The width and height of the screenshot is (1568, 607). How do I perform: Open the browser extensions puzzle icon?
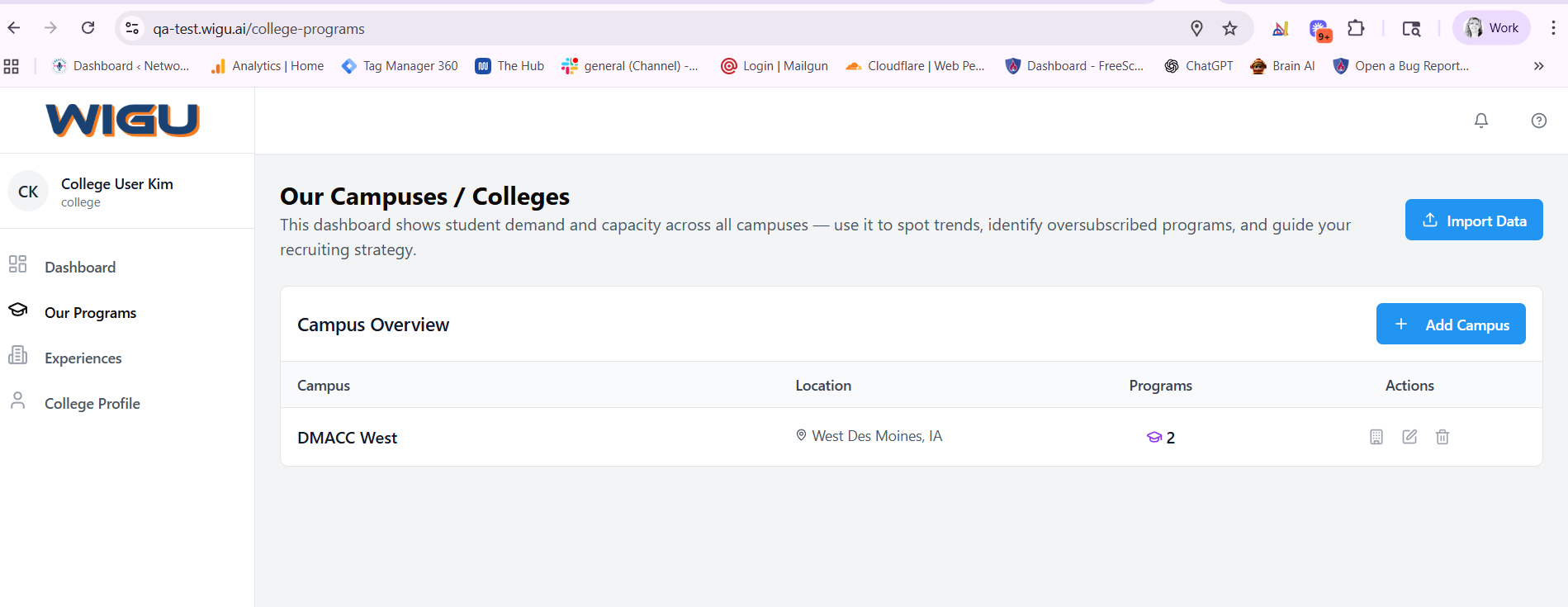[1356, 29]
